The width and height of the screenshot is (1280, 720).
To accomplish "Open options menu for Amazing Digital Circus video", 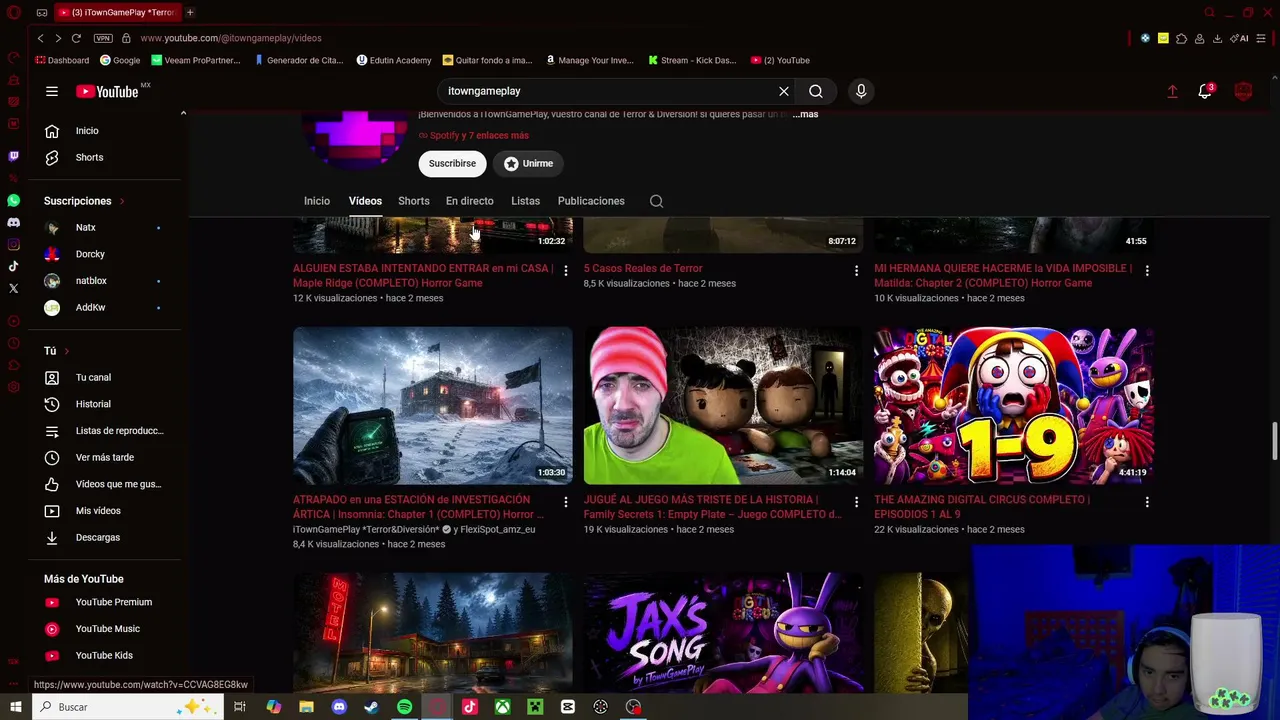I will click(1147, 502).
